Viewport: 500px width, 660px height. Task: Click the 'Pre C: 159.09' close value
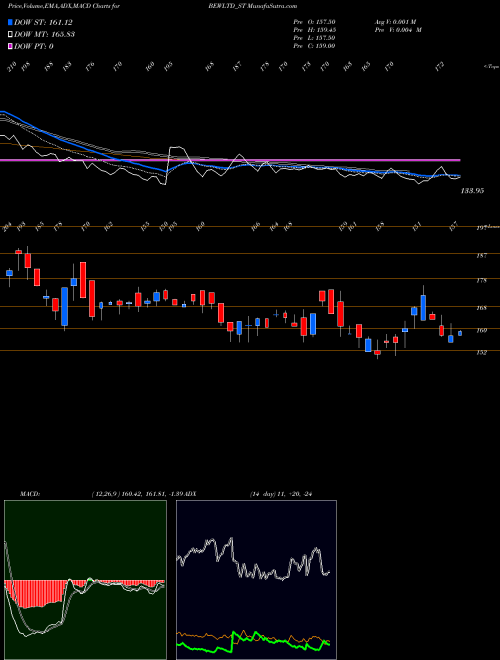tap(314, 46)
